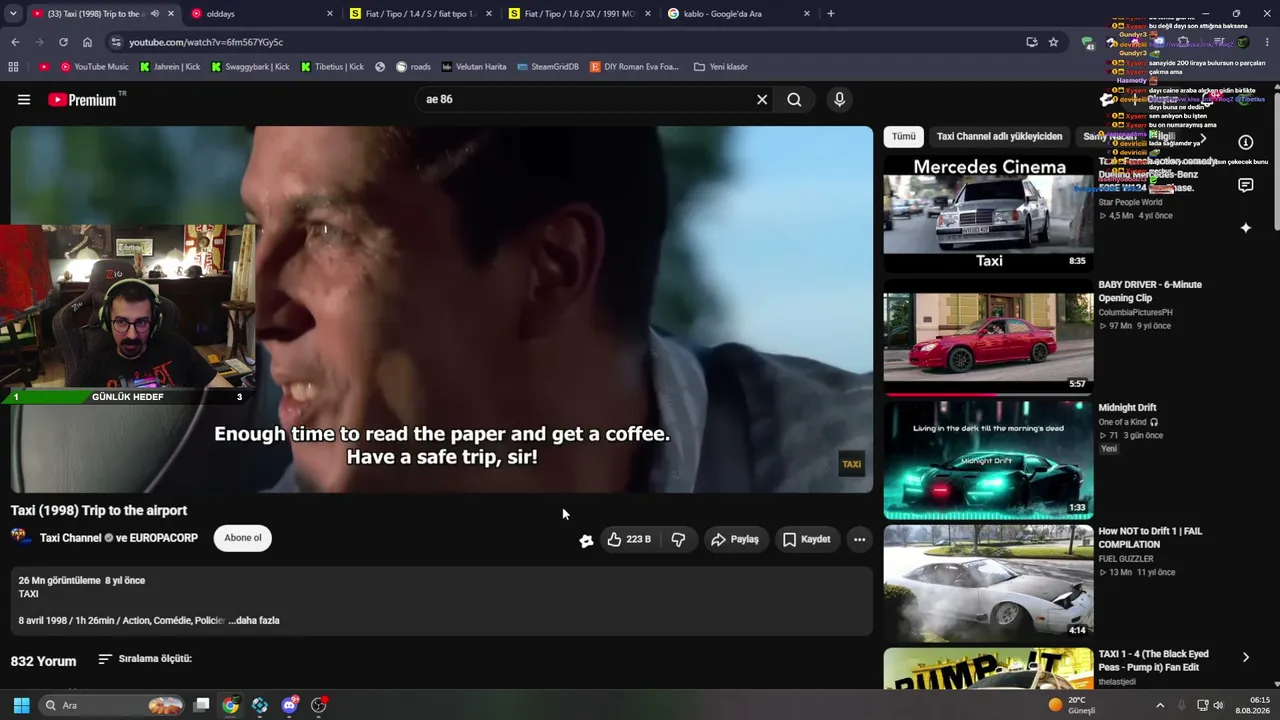Open the YouTube guide hamburger menu
This screenshot has height=720, width=1280.
coord(24,99)
